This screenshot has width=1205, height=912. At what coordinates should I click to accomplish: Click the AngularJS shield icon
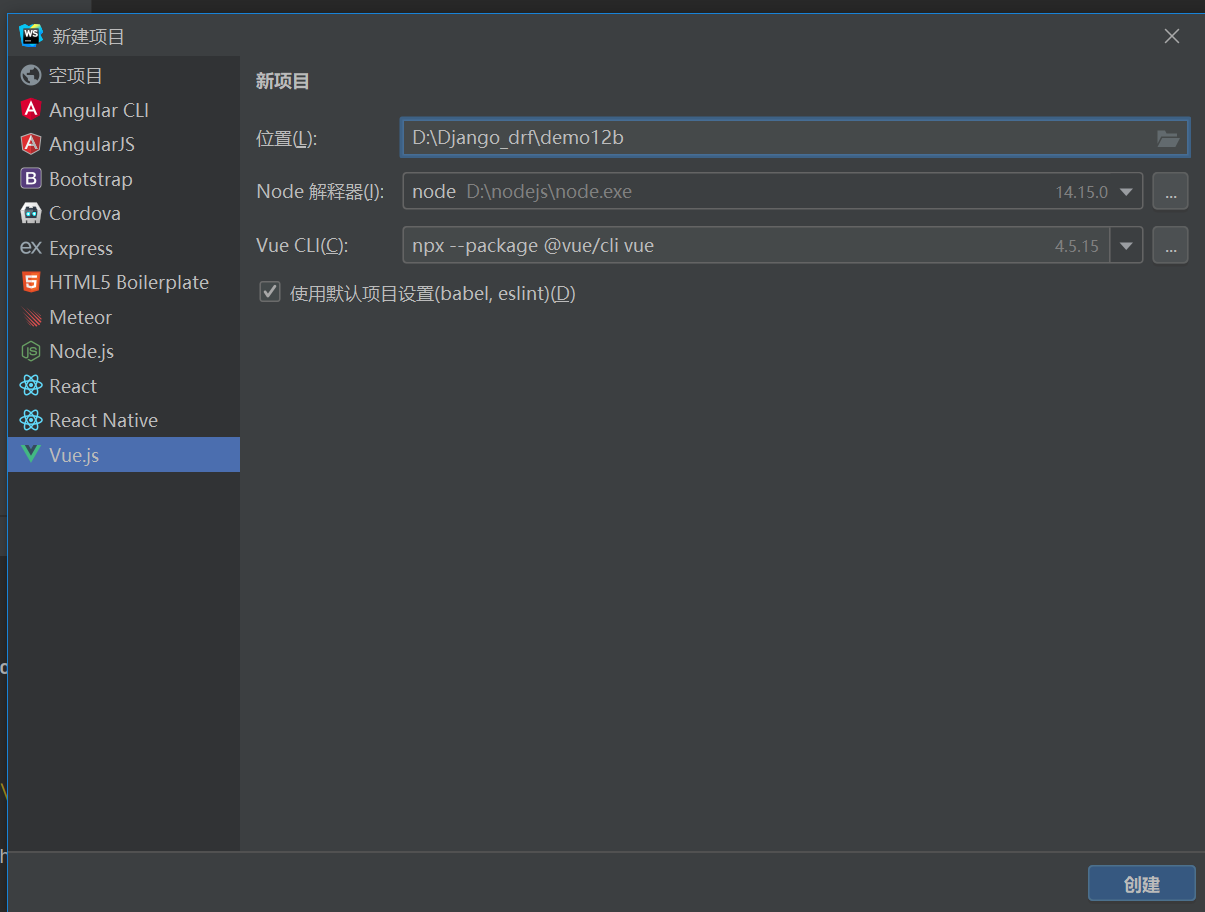[x=31, y=144]
